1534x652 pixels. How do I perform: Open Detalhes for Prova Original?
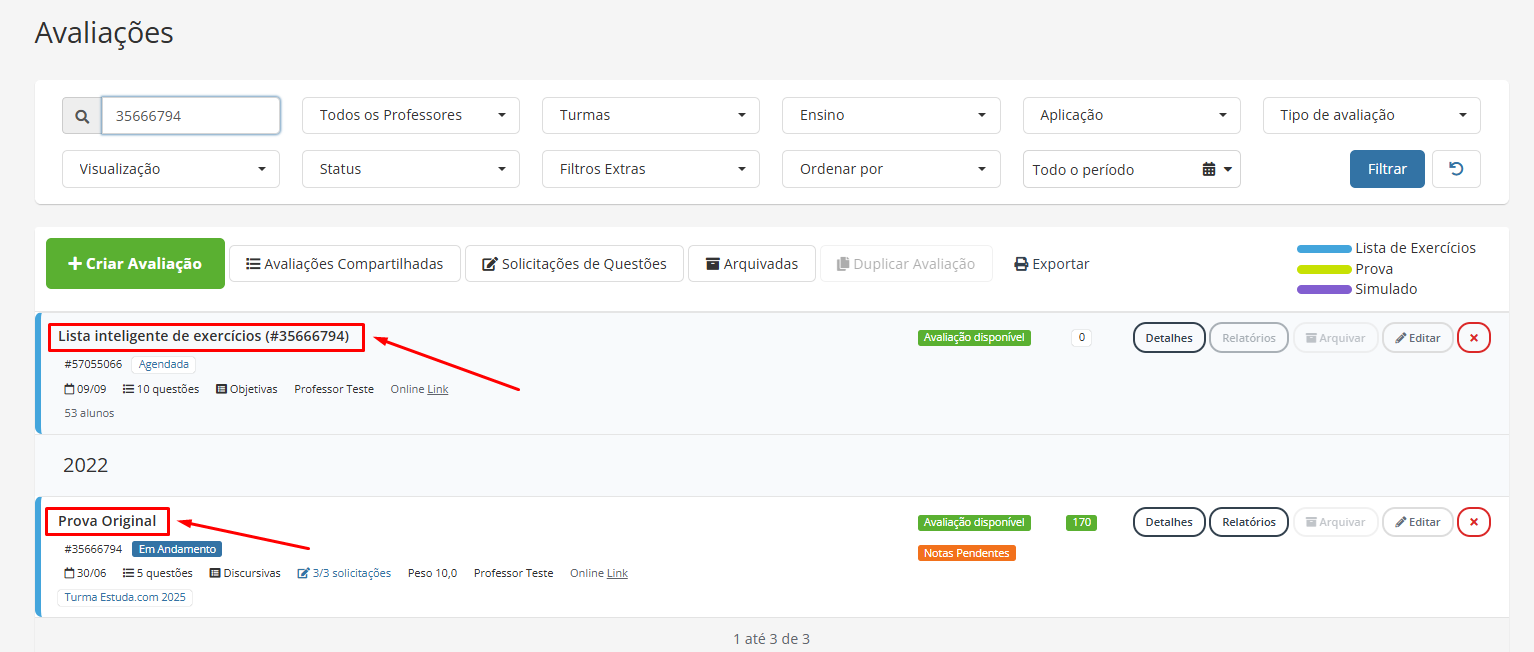(x=1169, y=522)
